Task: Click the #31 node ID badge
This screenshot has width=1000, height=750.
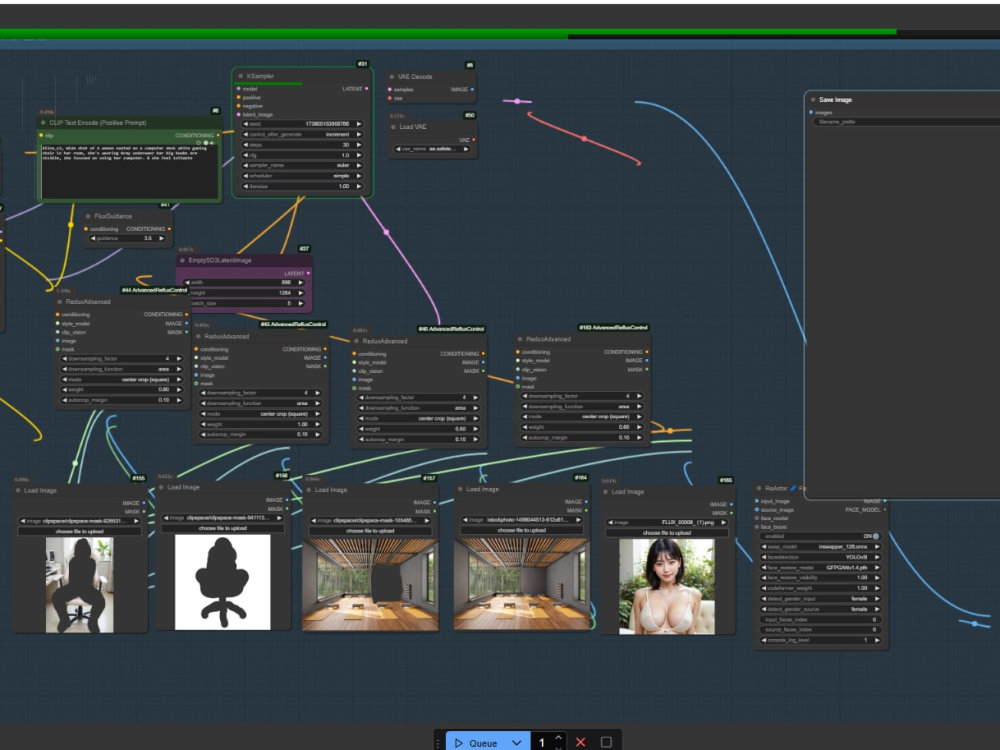Action: pos(362,64)
